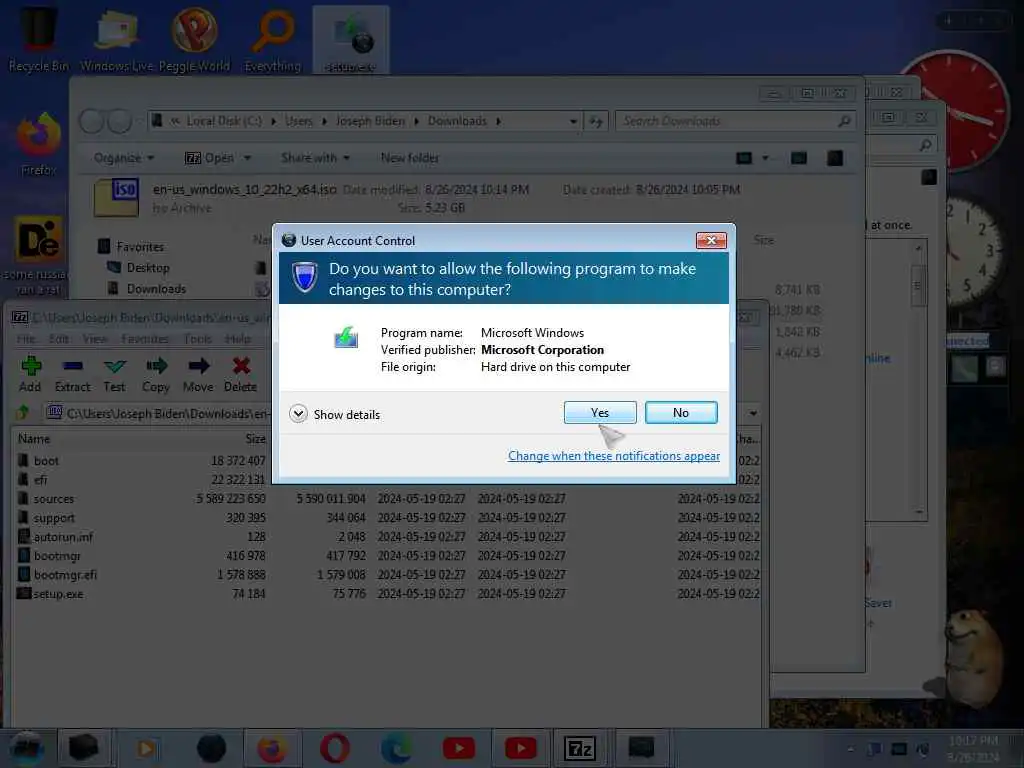Expand the Open button dropdown arrow in Explorer
Screen dimensions: 1024x768
[x=248, y=158]
